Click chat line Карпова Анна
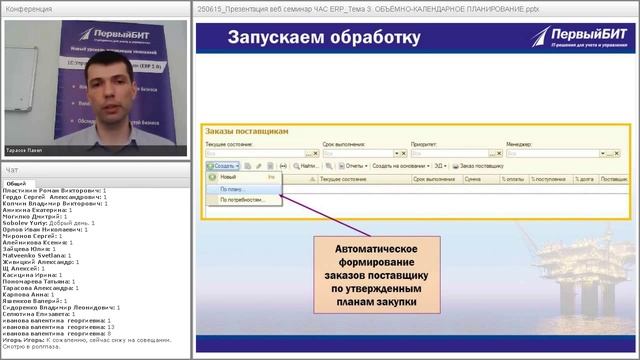The height and width of the screenshot is (360, 640). (x=28, y=295)
